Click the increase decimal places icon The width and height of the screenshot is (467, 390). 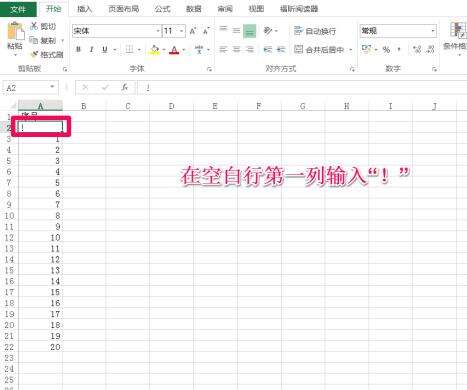click(x=417, y=50)
